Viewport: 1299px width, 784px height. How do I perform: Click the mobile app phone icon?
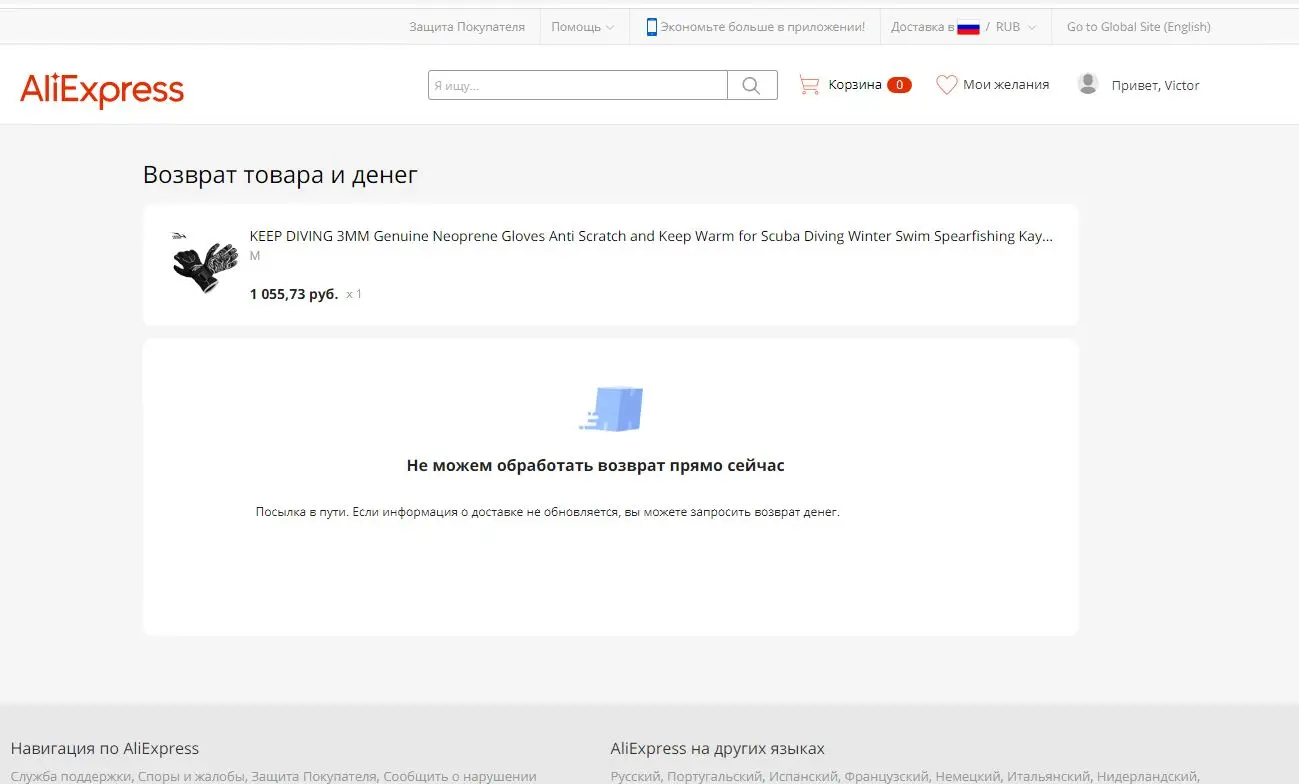(652, 27)
